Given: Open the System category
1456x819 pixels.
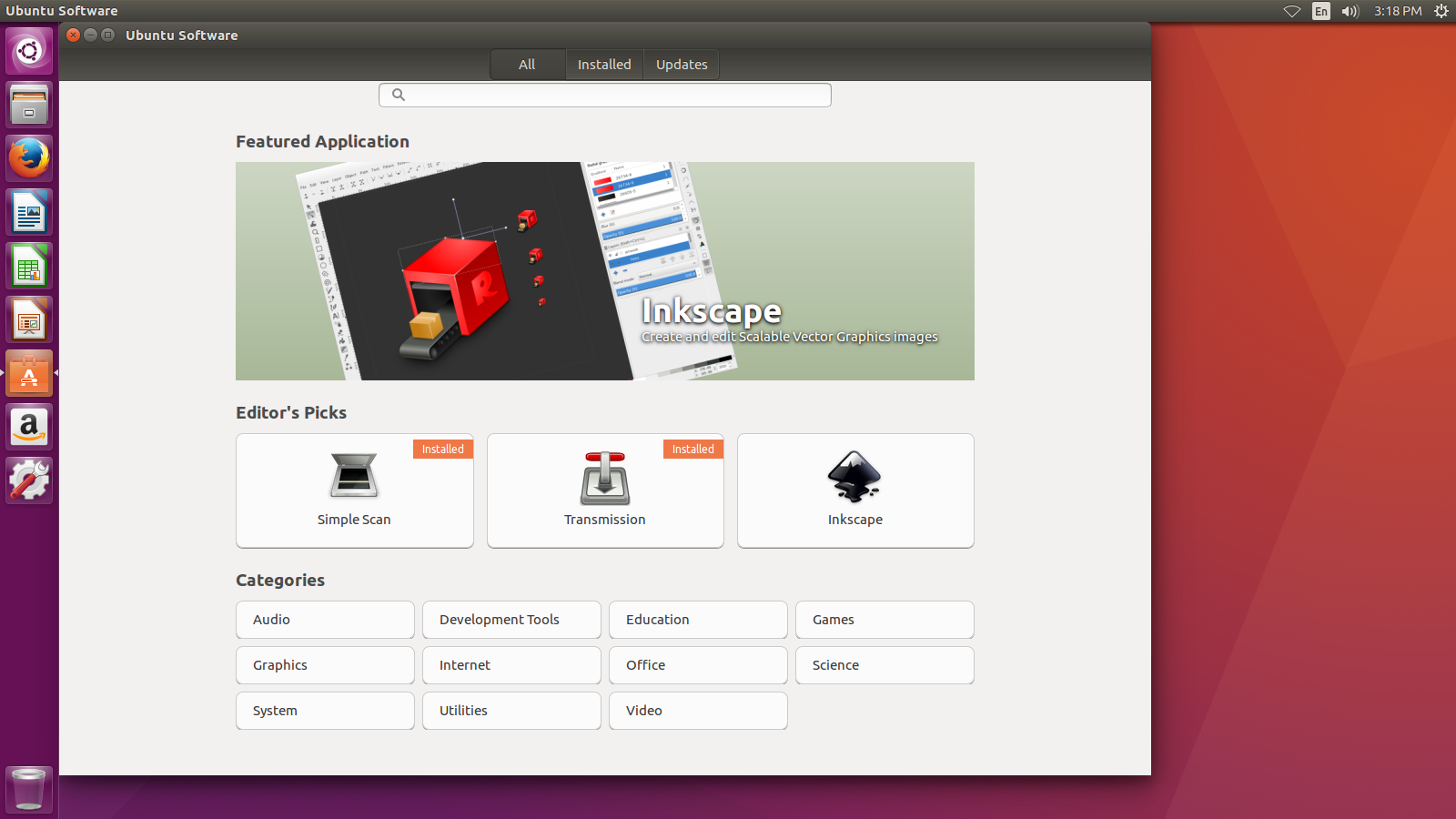Looking at the screenshot, I should point(325,711).
